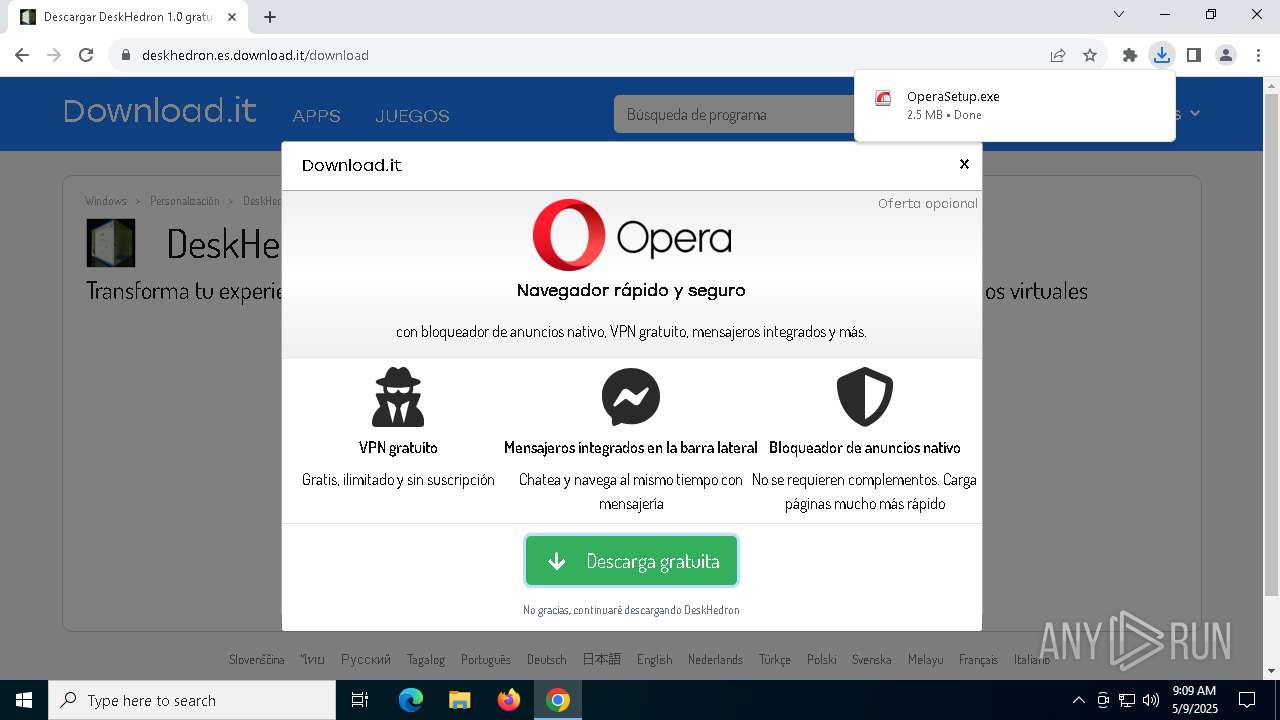Click the OperaSetup.exe file icon
Viewport: 1280px width, 720px height.
(x=883, y=98)
